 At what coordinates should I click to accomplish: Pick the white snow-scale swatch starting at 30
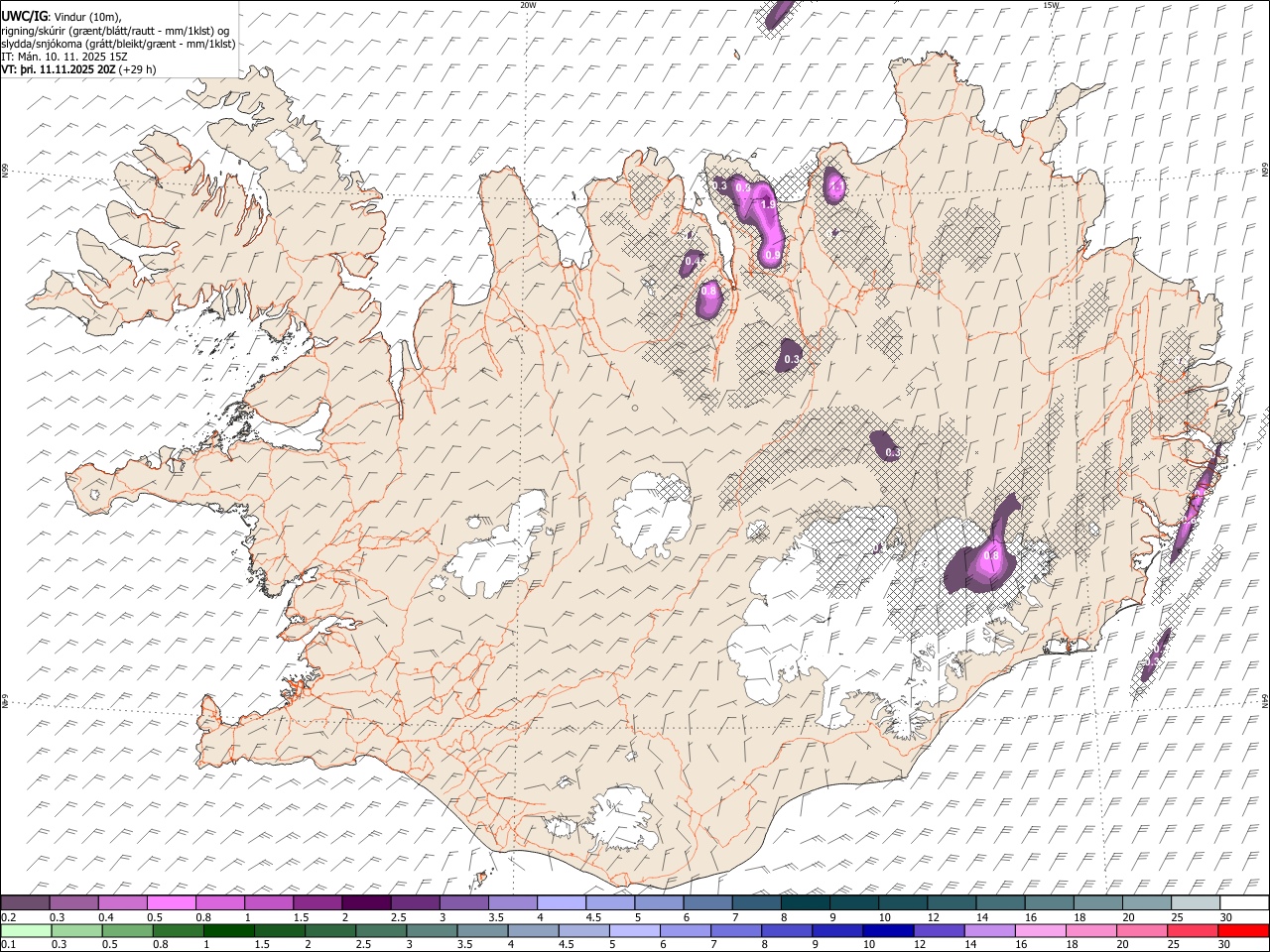1244,903
